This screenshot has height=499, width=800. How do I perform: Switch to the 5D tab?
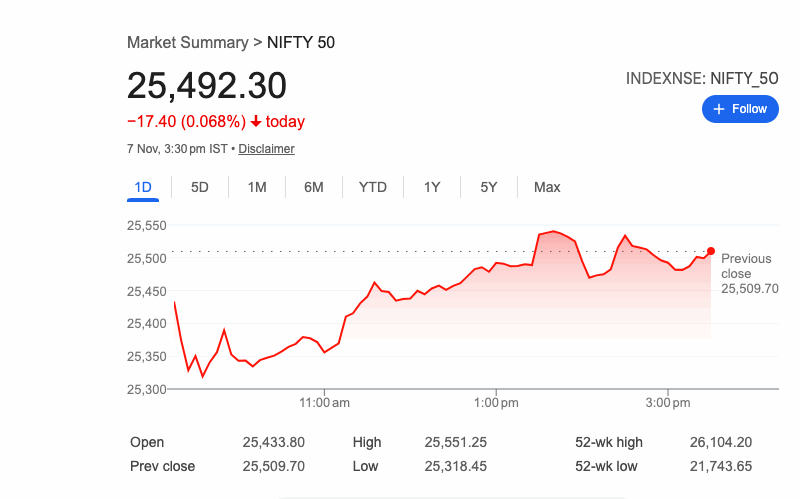(200, 187)
